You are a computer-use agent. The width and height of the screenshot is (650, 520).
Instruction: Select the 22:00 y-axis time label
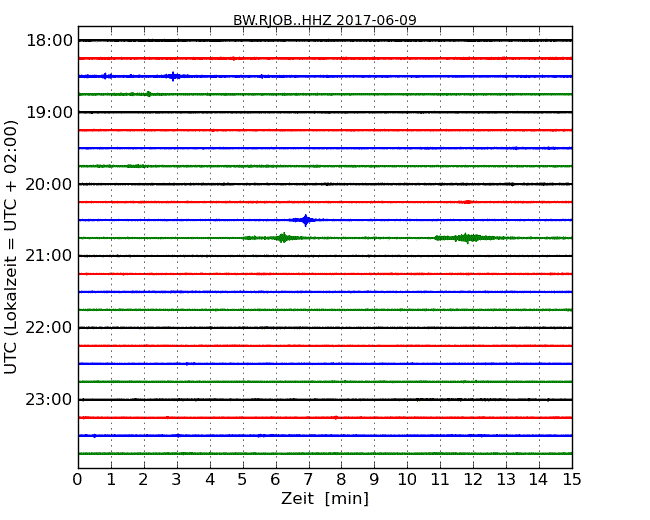(49, 328)
